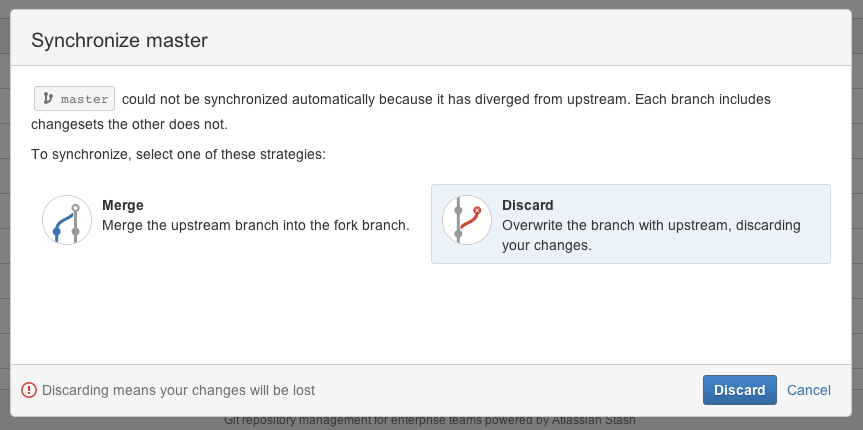Click 'Overwrite the branch with upstream' description
The height and width of the screenshot is (430, 863).
coord(651,235)
